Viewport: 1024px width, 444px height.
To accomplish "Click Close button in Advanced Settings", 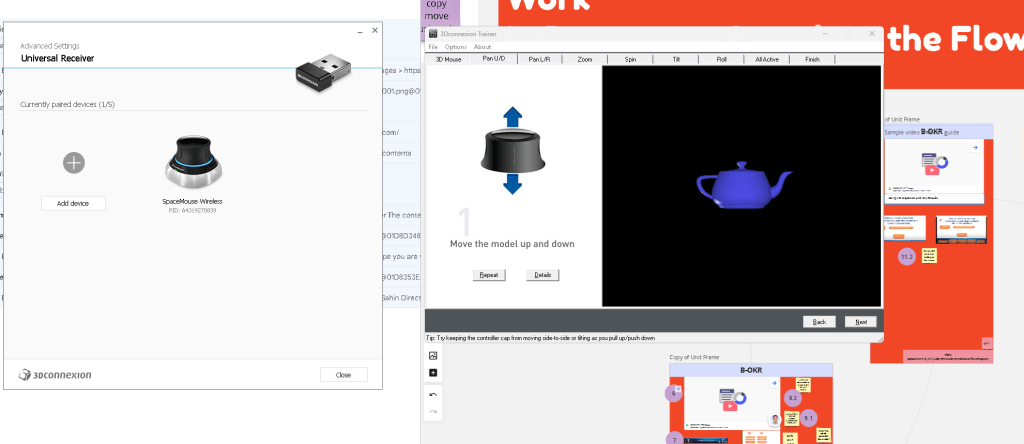I will (x=344, y=375).
